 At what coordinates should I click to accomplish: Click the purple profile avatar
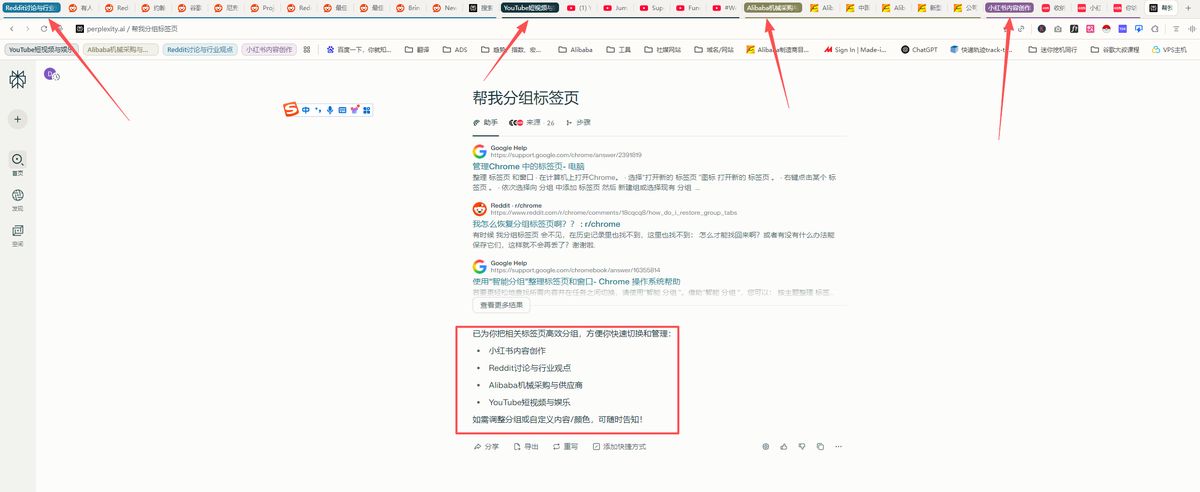click(x=51, y=73)
